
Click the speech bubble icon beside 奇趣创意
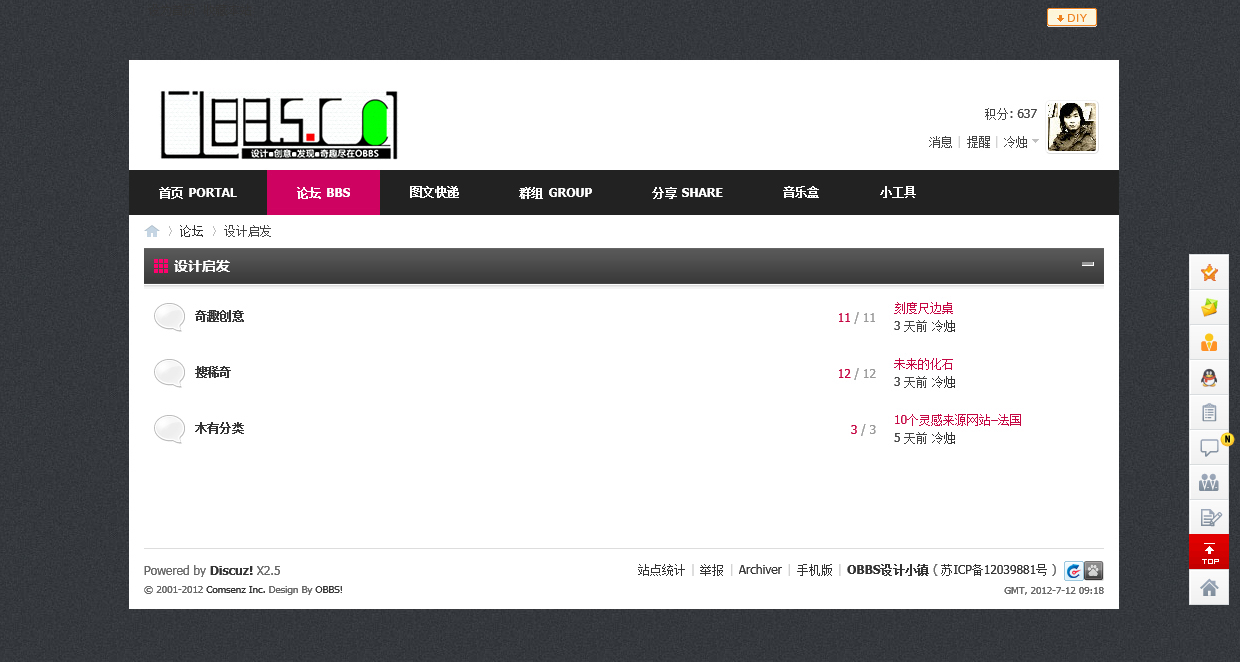[x=170, y=317]
